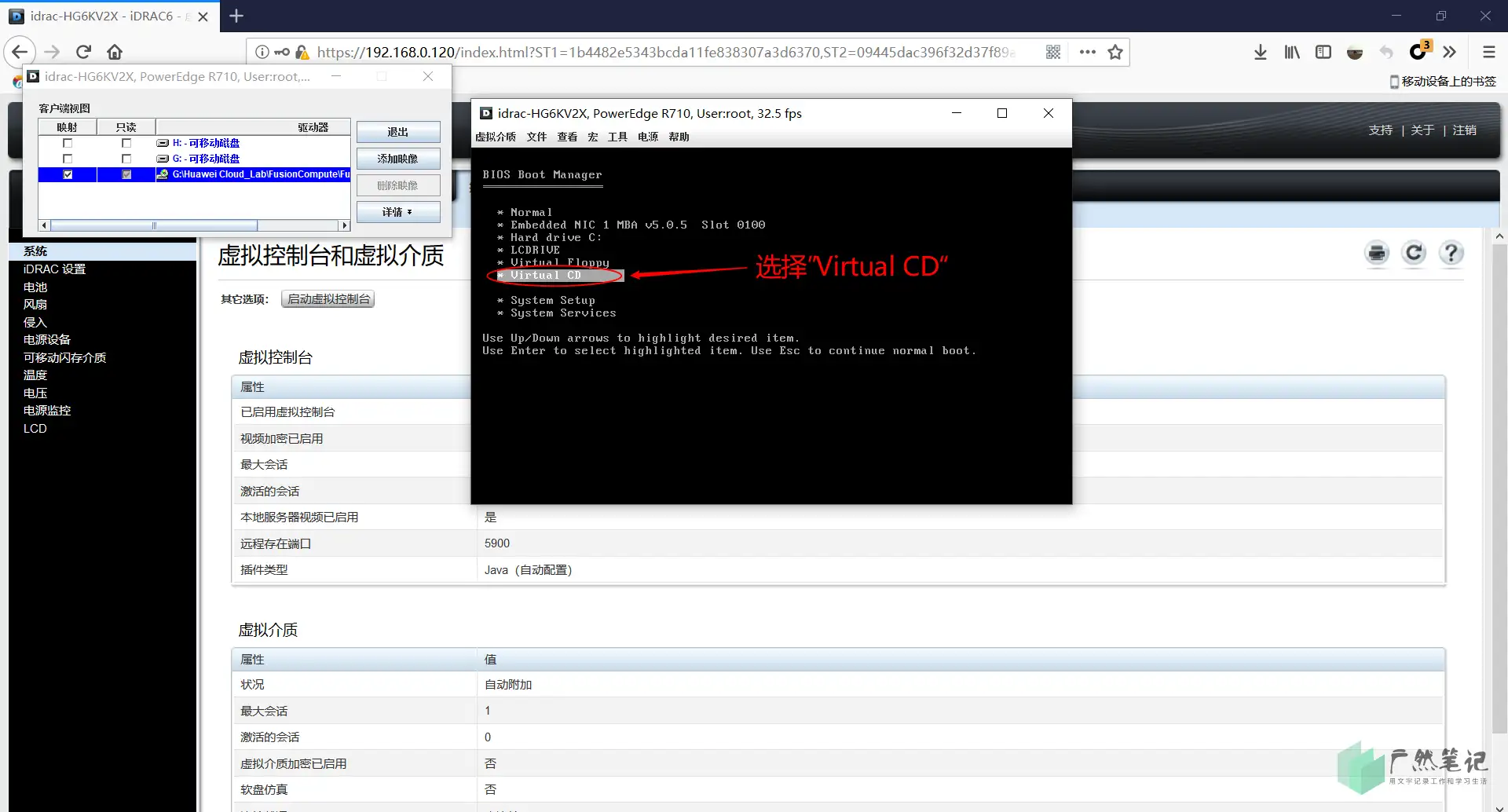This screenshot has width=1508, height=812.
Task: Open the 虚拟介质 menu in console window
Action: tap(496, 137)
